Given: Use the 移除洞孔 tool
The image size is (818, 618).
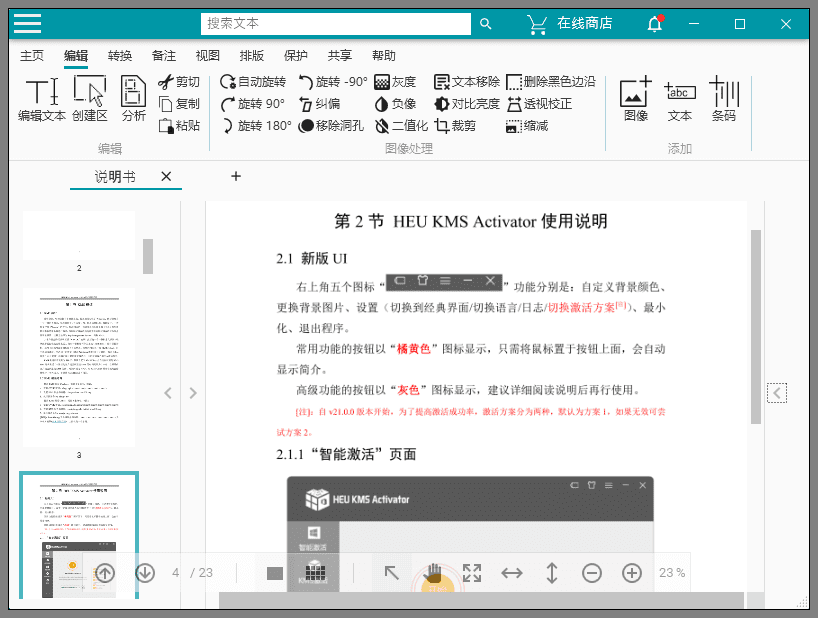Looking at the screenshot, I should 331,126.
